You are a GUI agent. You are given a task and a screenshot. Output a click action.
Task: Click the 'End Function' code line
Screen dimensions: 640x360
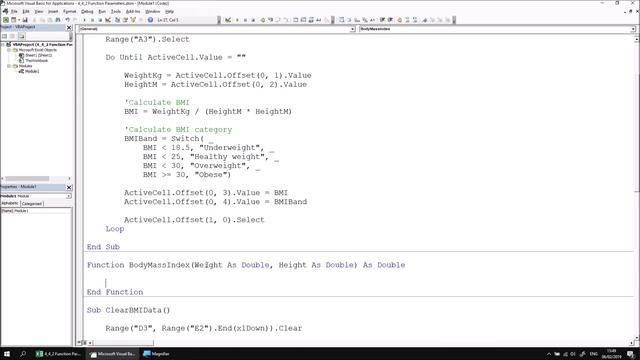click(x=115, y=292)
